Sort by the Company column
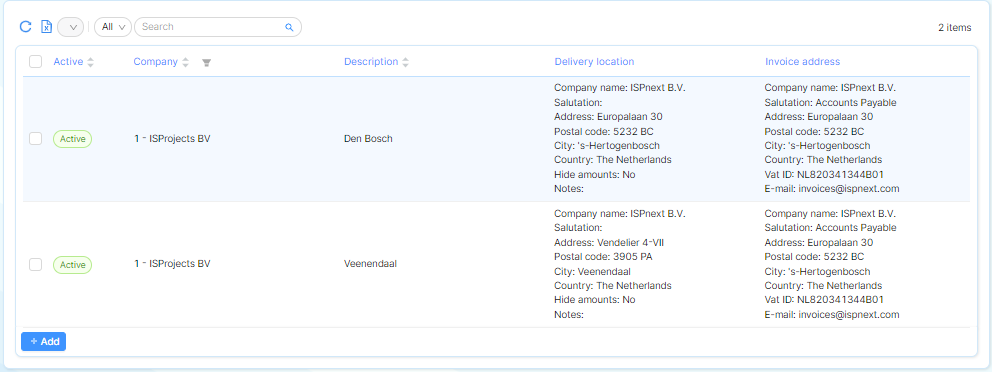This screenshot has width=992, height=372. [x=185, y=62]
